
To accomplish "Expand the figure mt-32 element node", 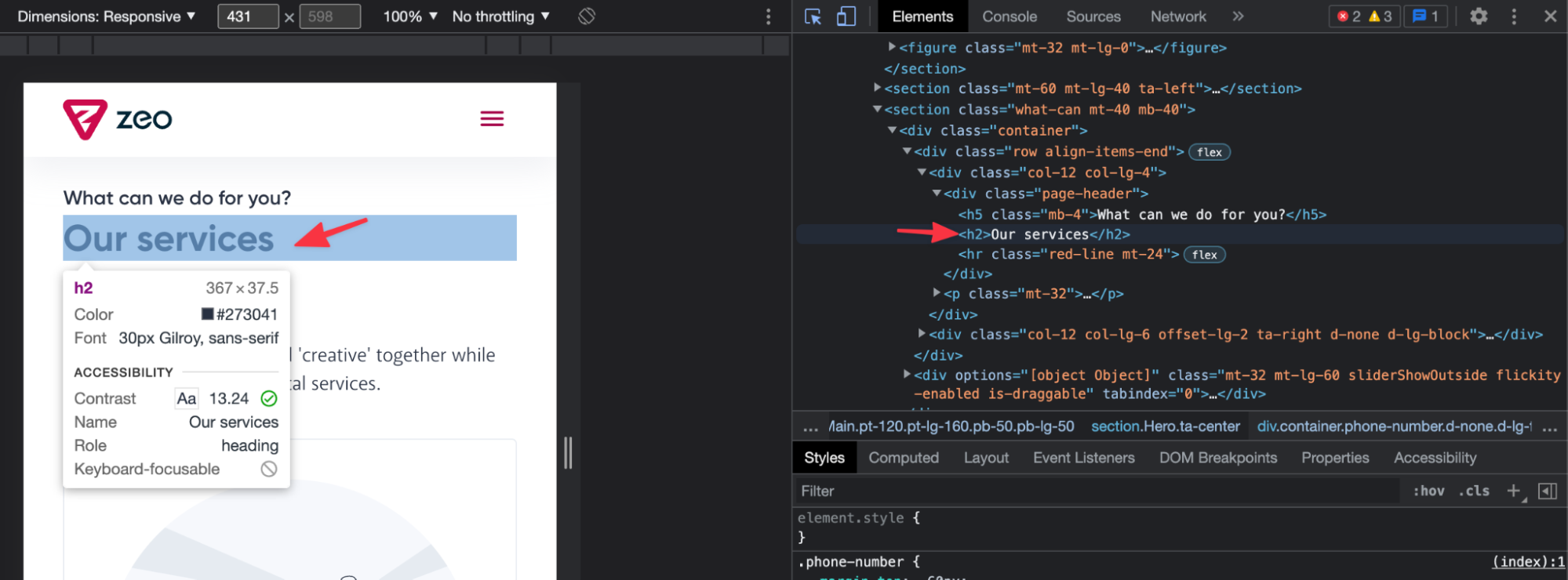I will pos(892,48).
